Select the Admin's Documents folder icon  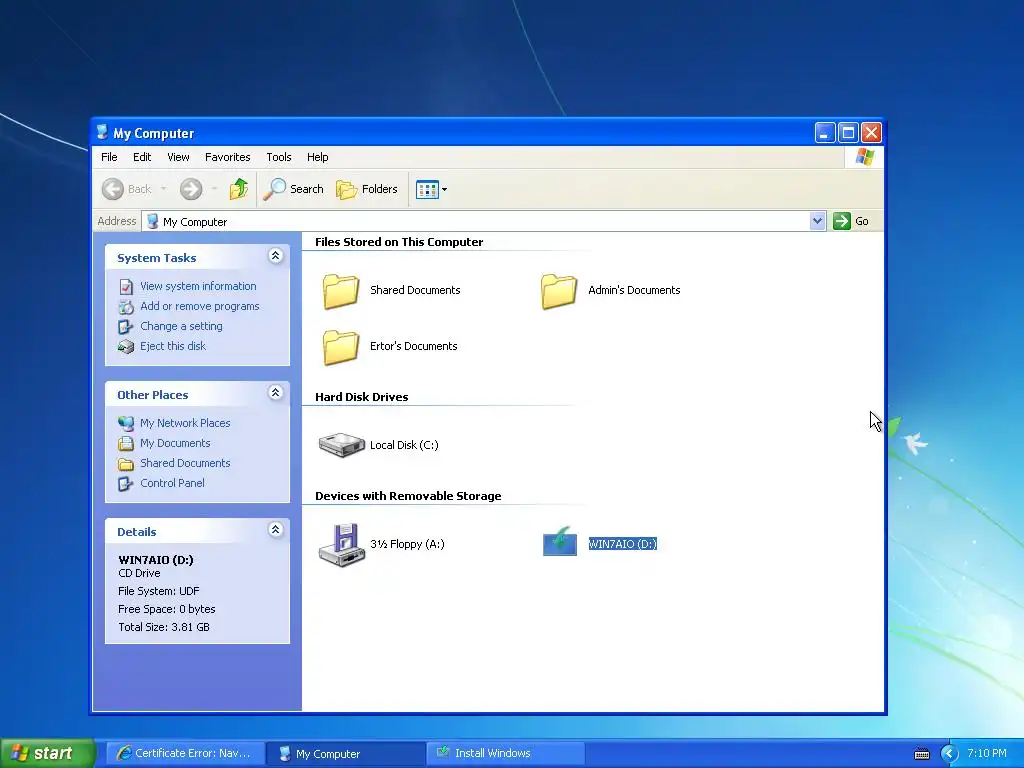[558, 291]
